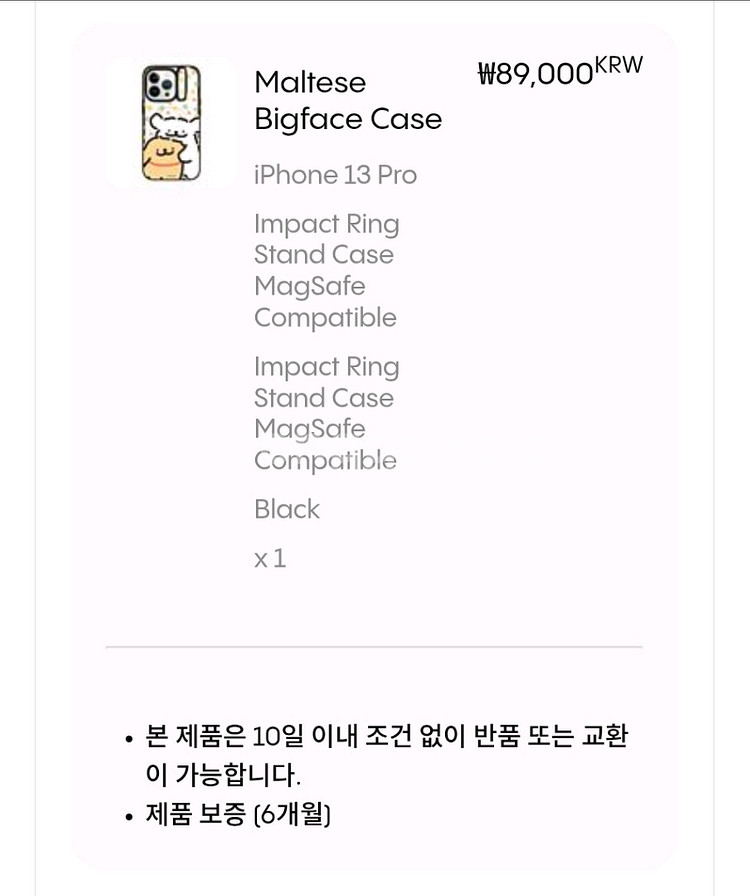
Task: Click the divider line above the policy notes
Action: pos(374,647)
